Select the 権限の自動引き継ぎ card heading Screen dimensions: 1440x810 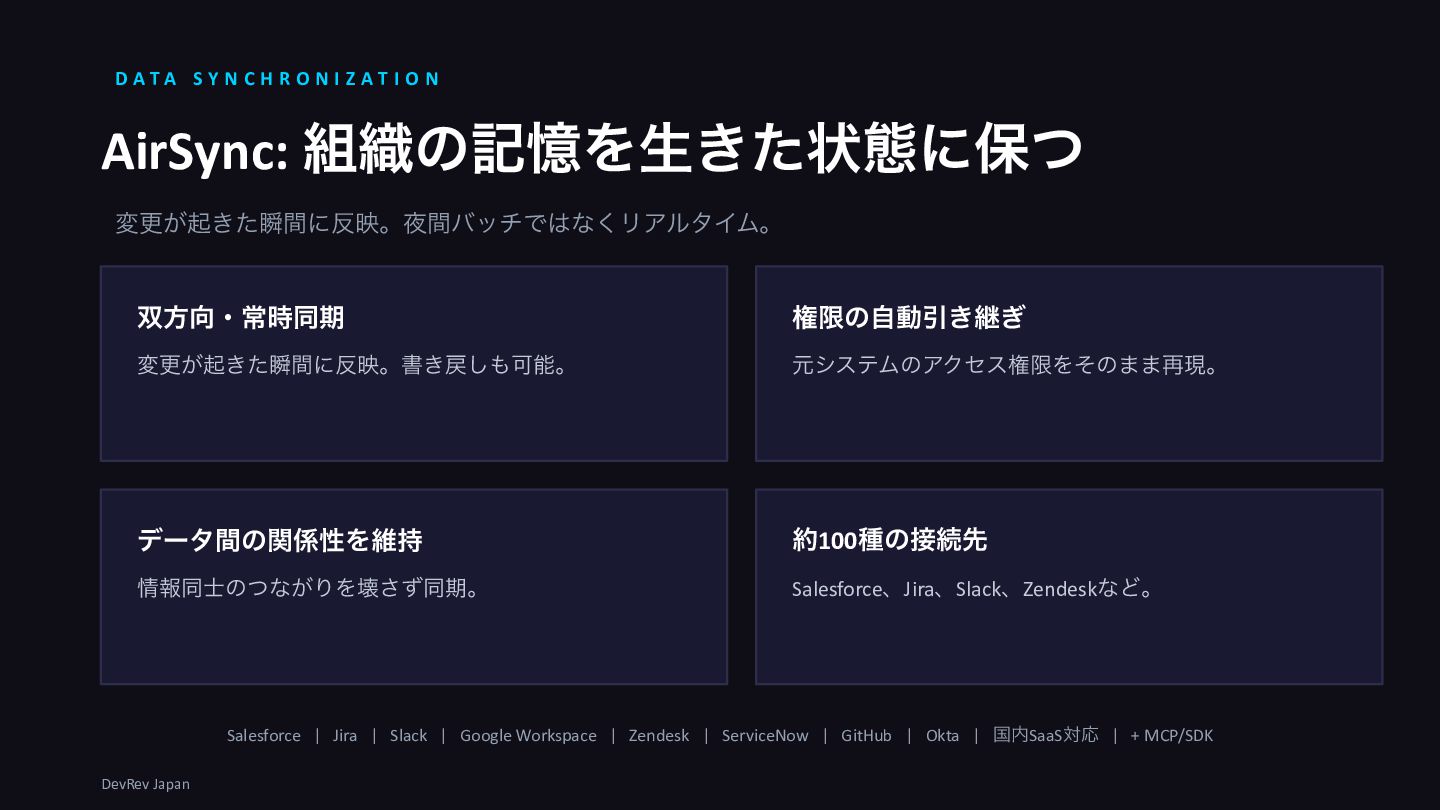pos(909,318)
